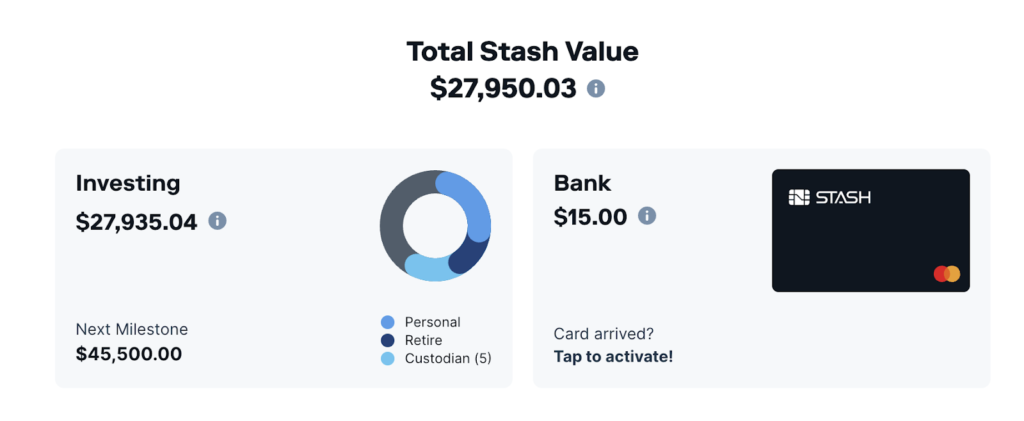The width and height of the screenshot is (1024, 421).
Task: Open the Investing section heading
Action: point(128,183)
